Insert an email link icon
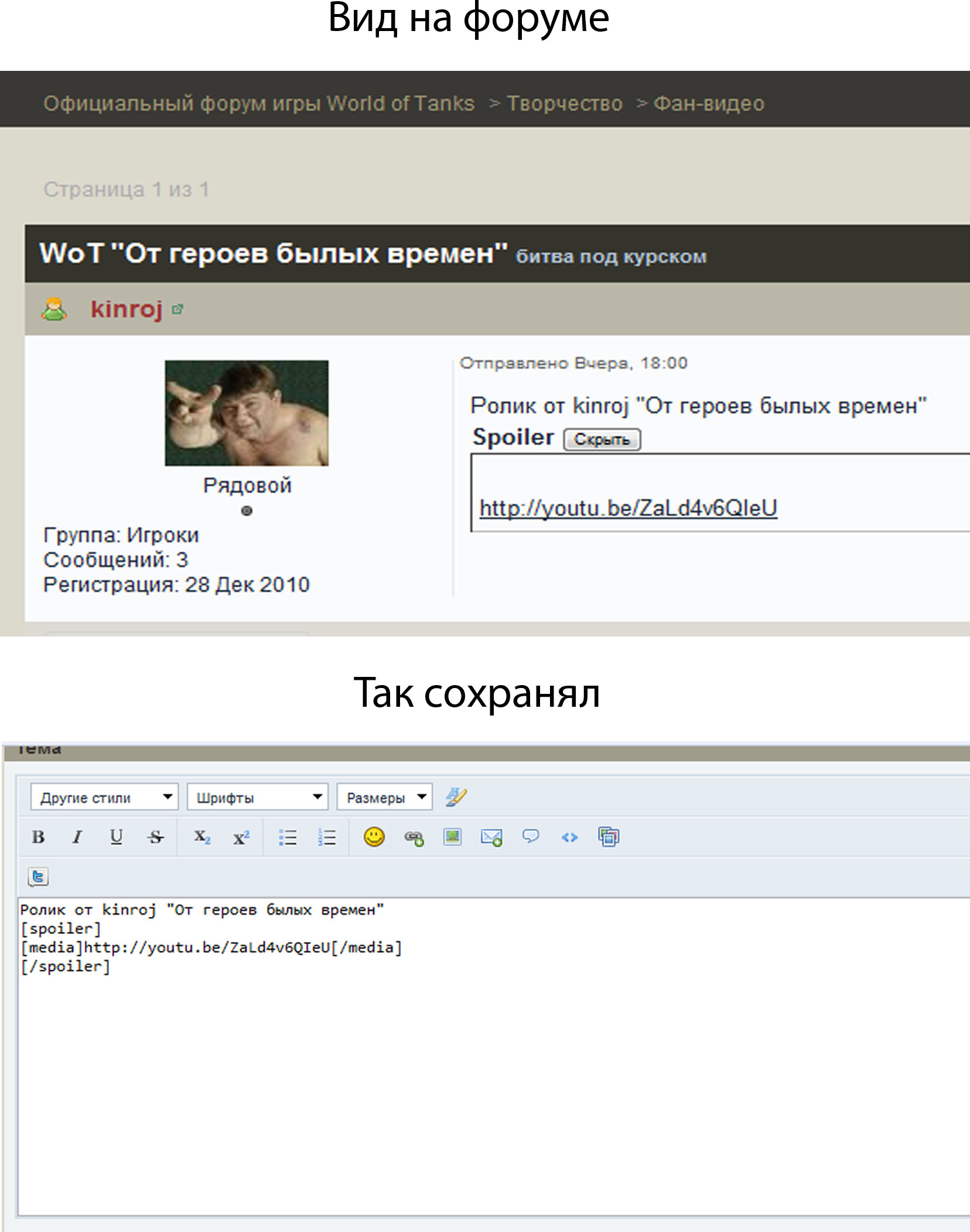The image size is (970, 1232). 491,837
